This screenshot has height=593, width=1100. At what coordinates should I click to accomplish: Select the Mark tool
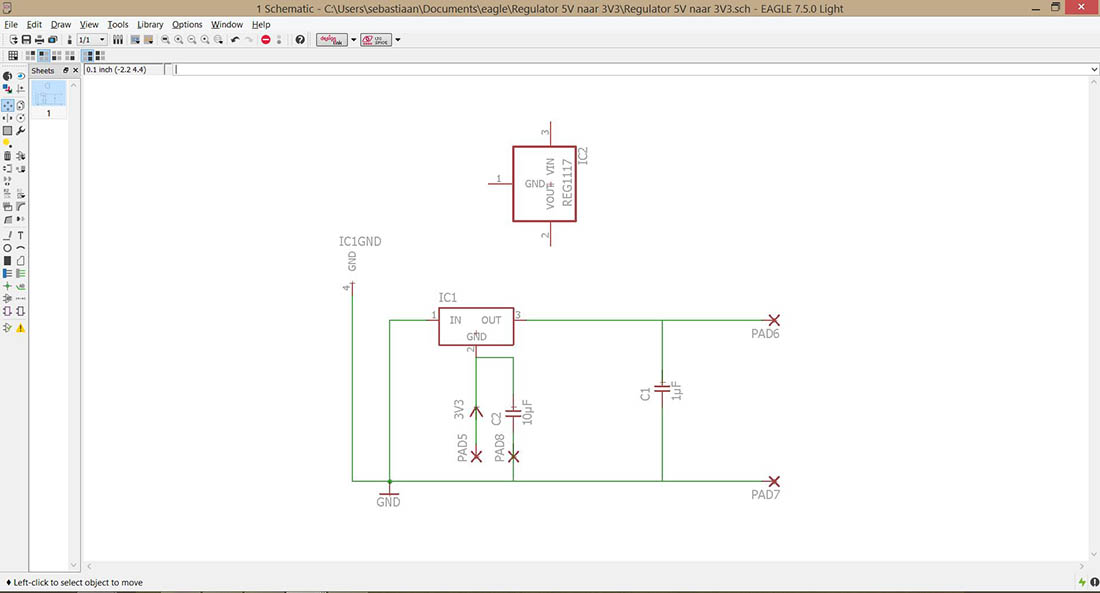pos(20,88)
